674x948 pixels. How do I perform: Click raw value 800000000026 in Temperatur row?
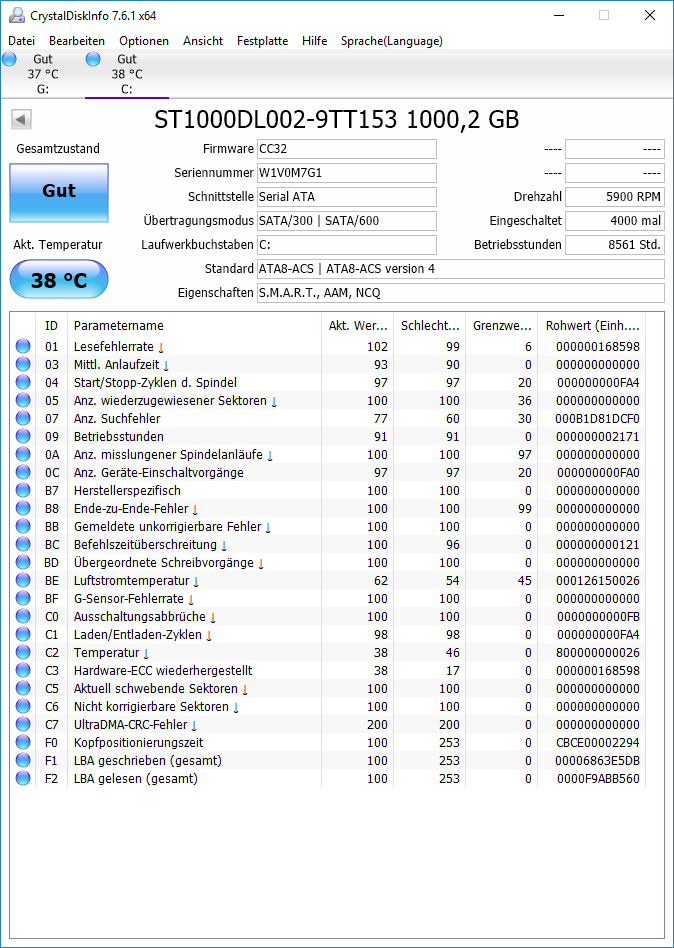coord(597,653)
